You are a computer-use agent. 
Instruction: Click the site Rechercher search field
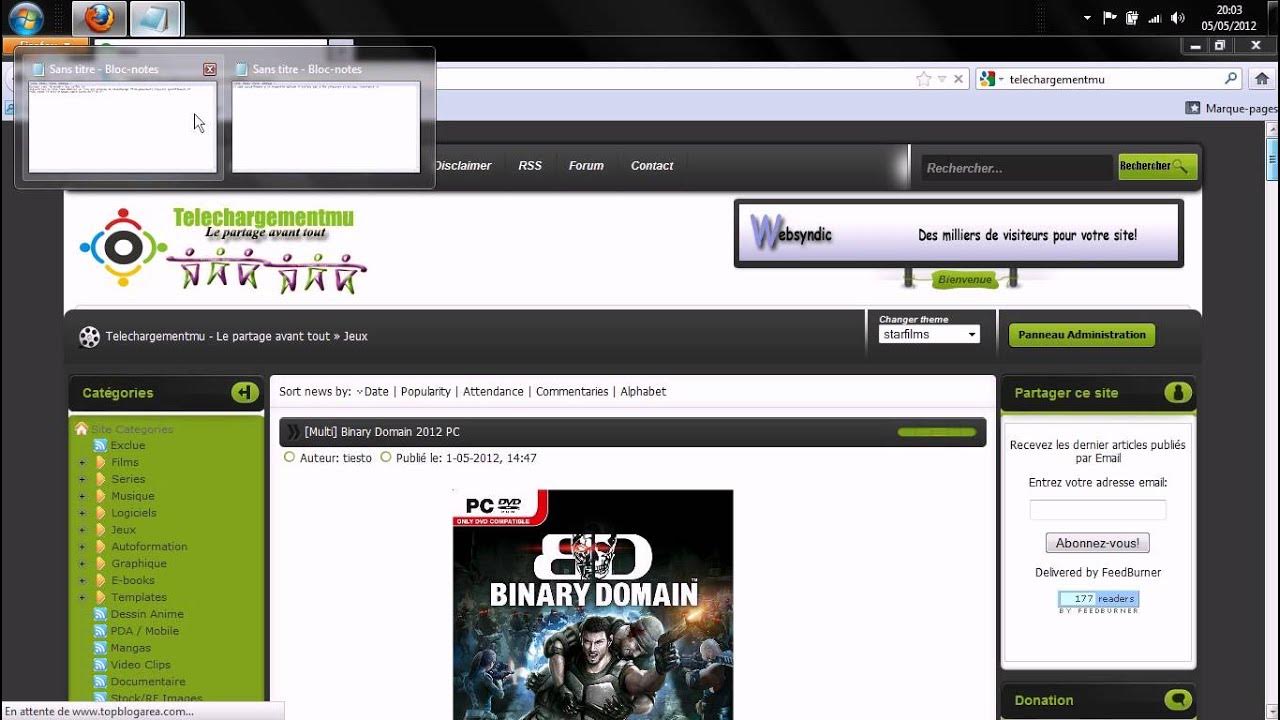point(1017,168)
